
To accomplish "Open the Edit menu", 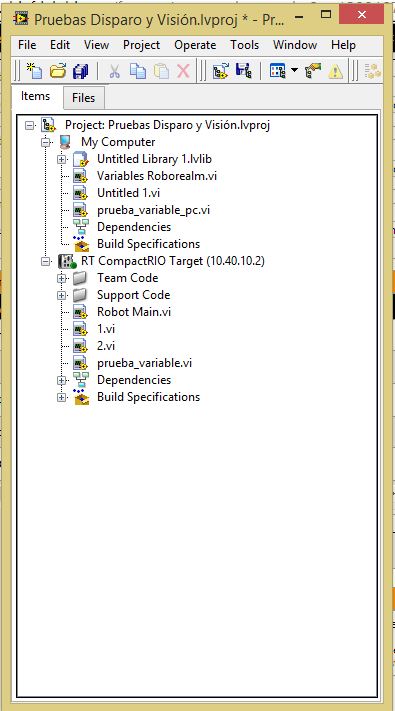I will [x=60, y=45].
